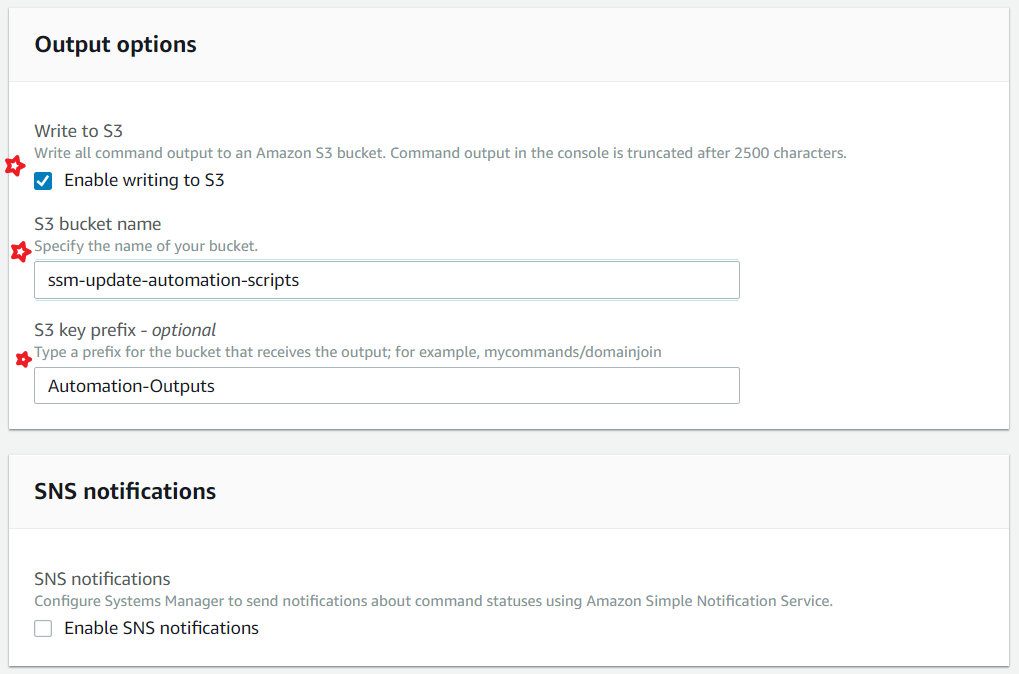Click the 'S3 key prefix - optional' label
The height and width of the screenshot is (674, 1019).
click(x=125, y=330)
